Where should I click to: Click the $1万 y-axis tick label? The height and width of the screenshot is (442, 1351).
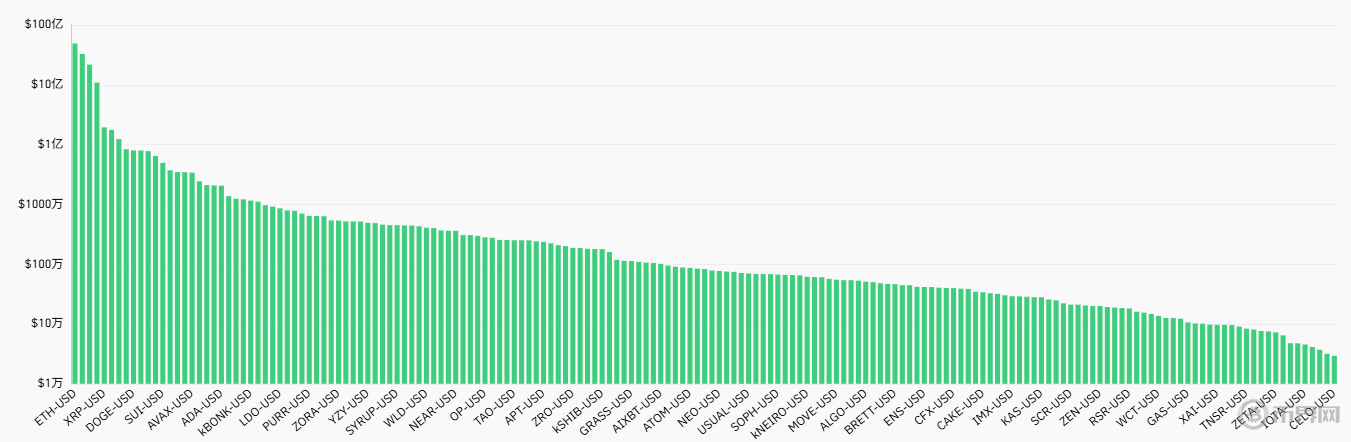[x=49, y=383]
